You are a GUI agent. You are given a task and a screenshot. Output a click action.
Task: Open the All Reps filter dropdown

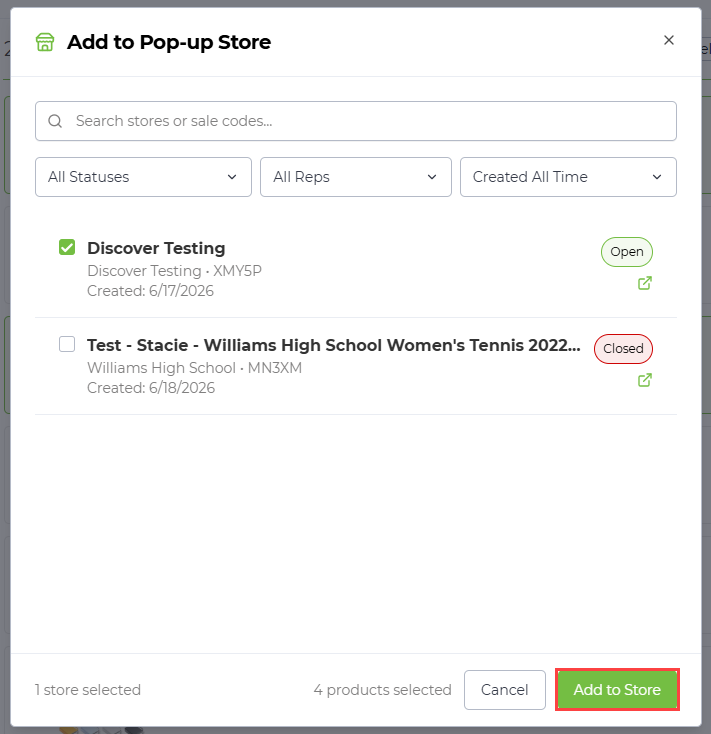pos(356,177)
